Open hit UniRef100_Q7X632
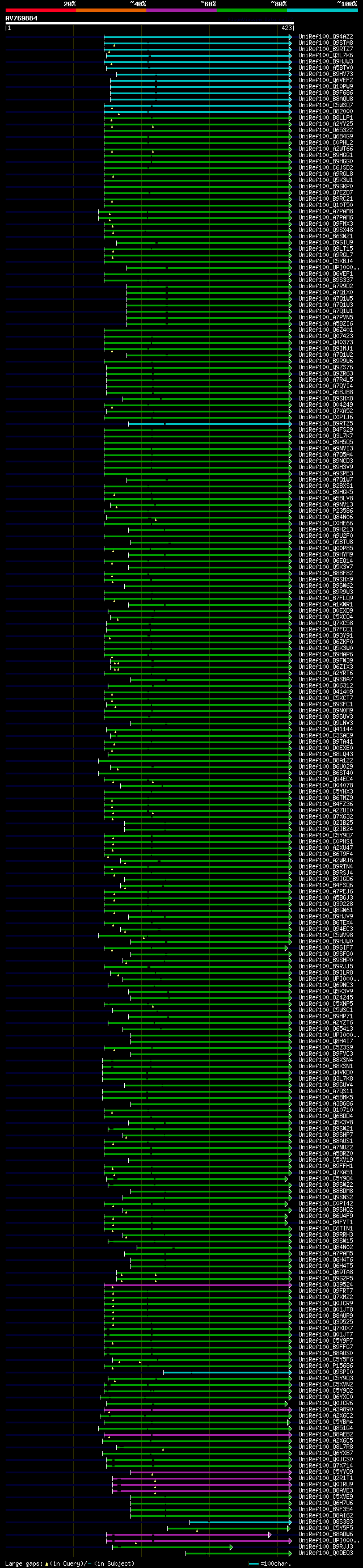The image size is (363, 1568). 325,817
